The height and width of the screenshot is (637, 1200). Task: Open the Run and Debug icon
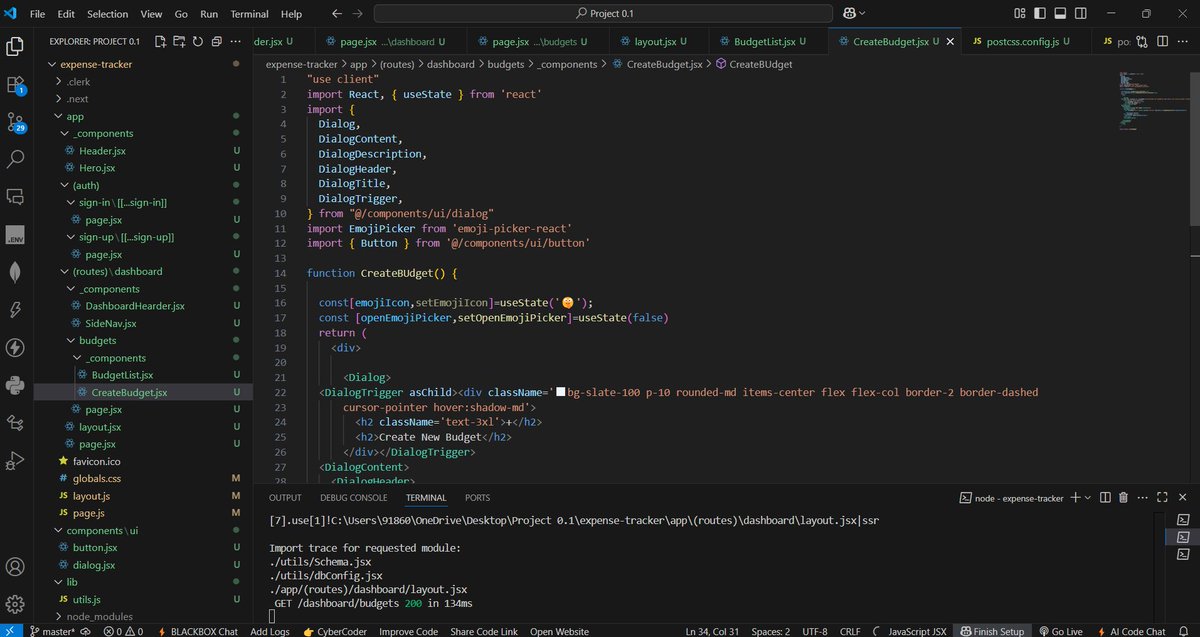[x=15, y=460]
